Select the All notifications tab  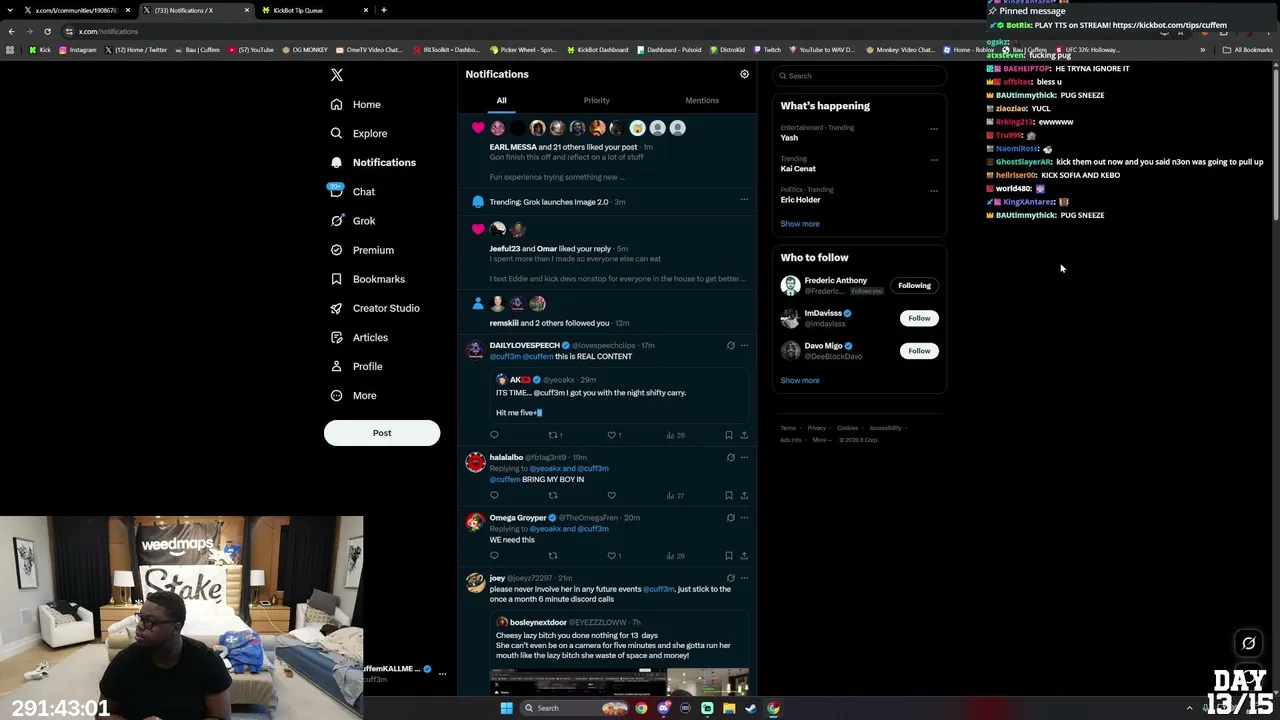coord(501,100)
